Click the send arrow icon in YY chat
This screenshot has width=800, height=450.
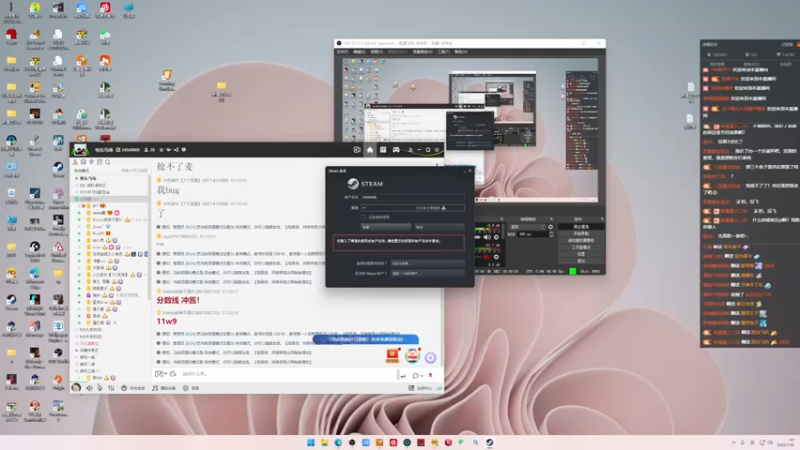403,376
